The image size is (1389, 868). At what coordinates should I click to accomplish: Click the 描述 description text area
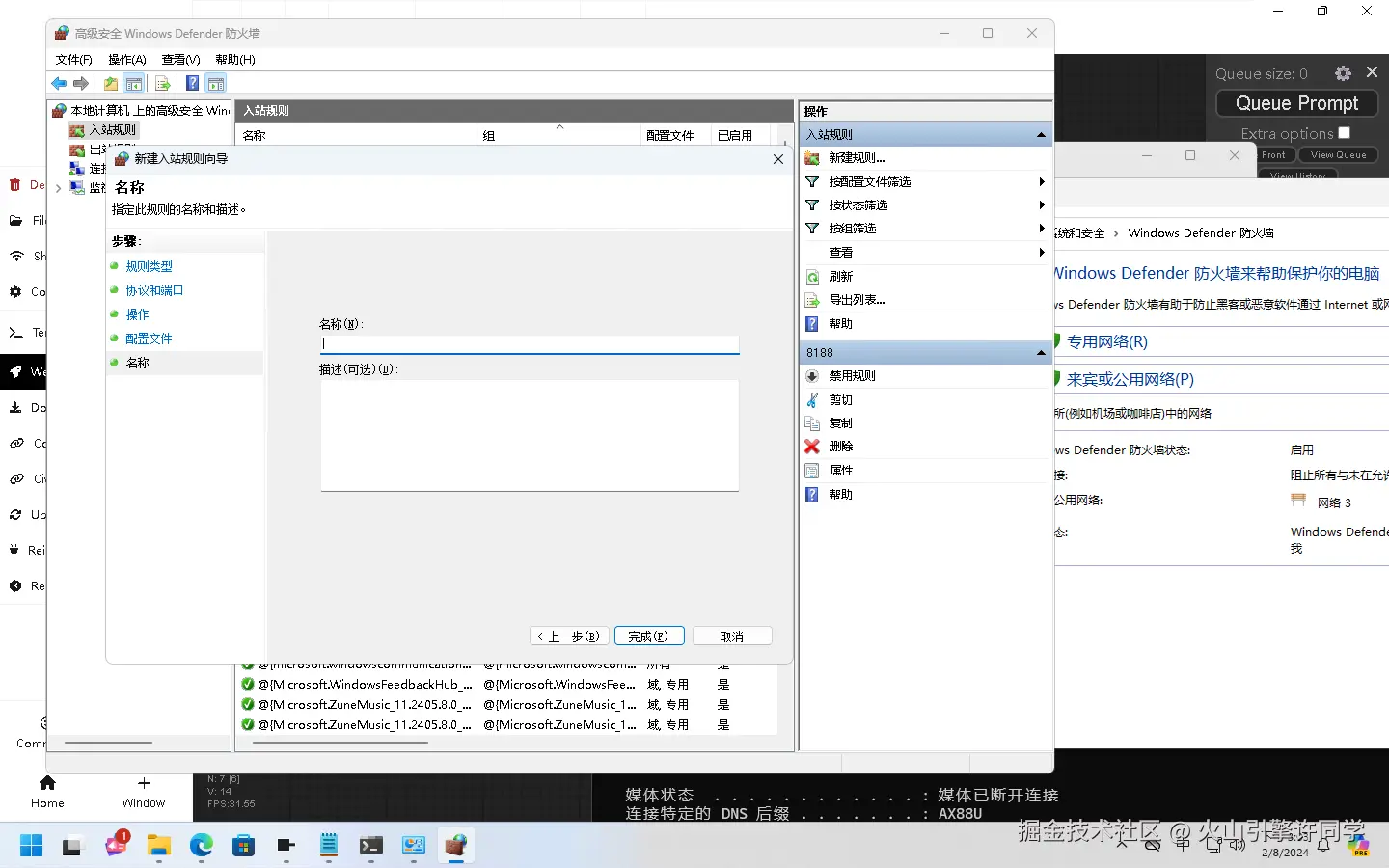(x=530, y=436)
